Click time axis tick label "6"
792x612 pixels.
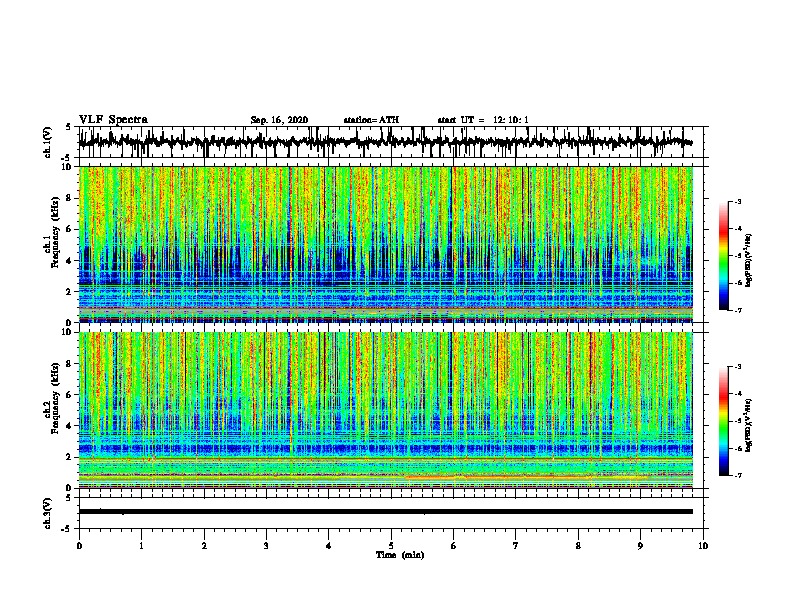[454, 546]
